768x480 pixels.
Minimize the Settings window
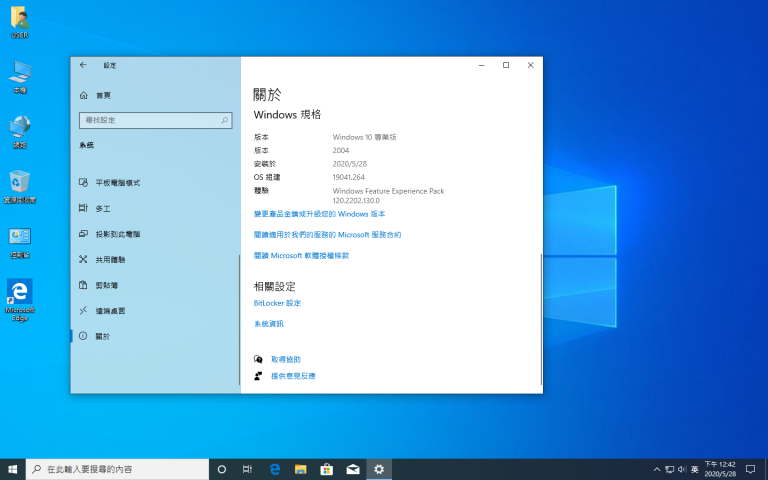tap(481, 65)
